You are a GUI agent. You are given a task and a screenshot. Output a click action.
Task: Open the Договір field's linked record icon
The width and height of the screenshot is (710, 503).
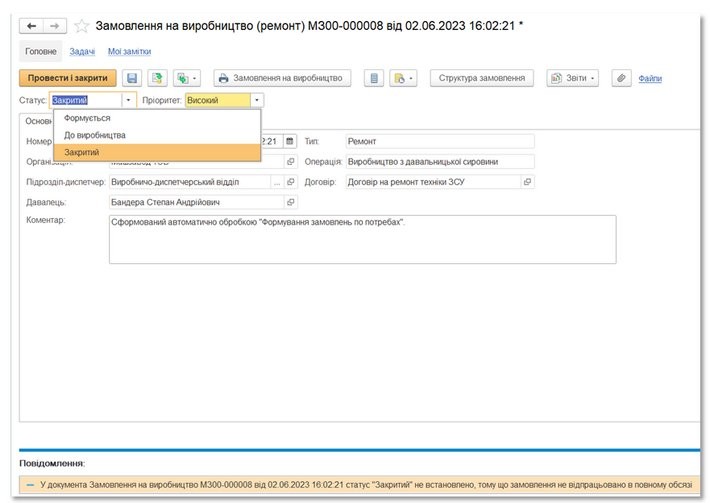click(527, 182)
